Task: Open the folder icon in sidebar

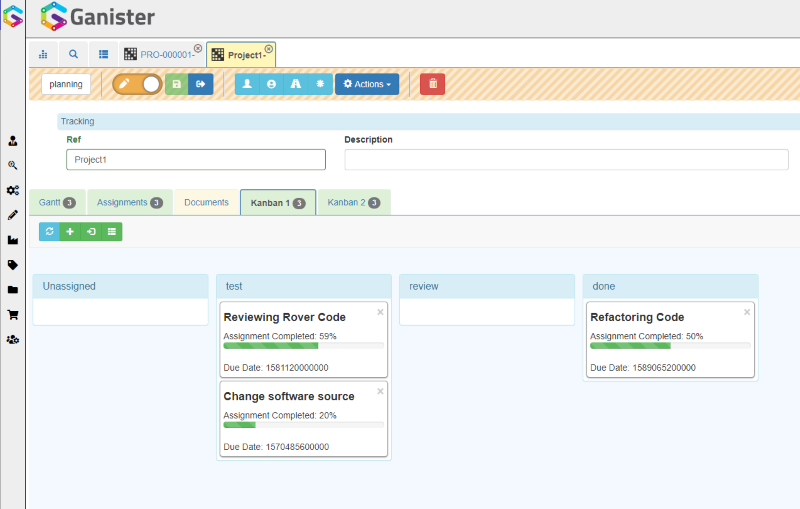Action: tap(13, 290)
